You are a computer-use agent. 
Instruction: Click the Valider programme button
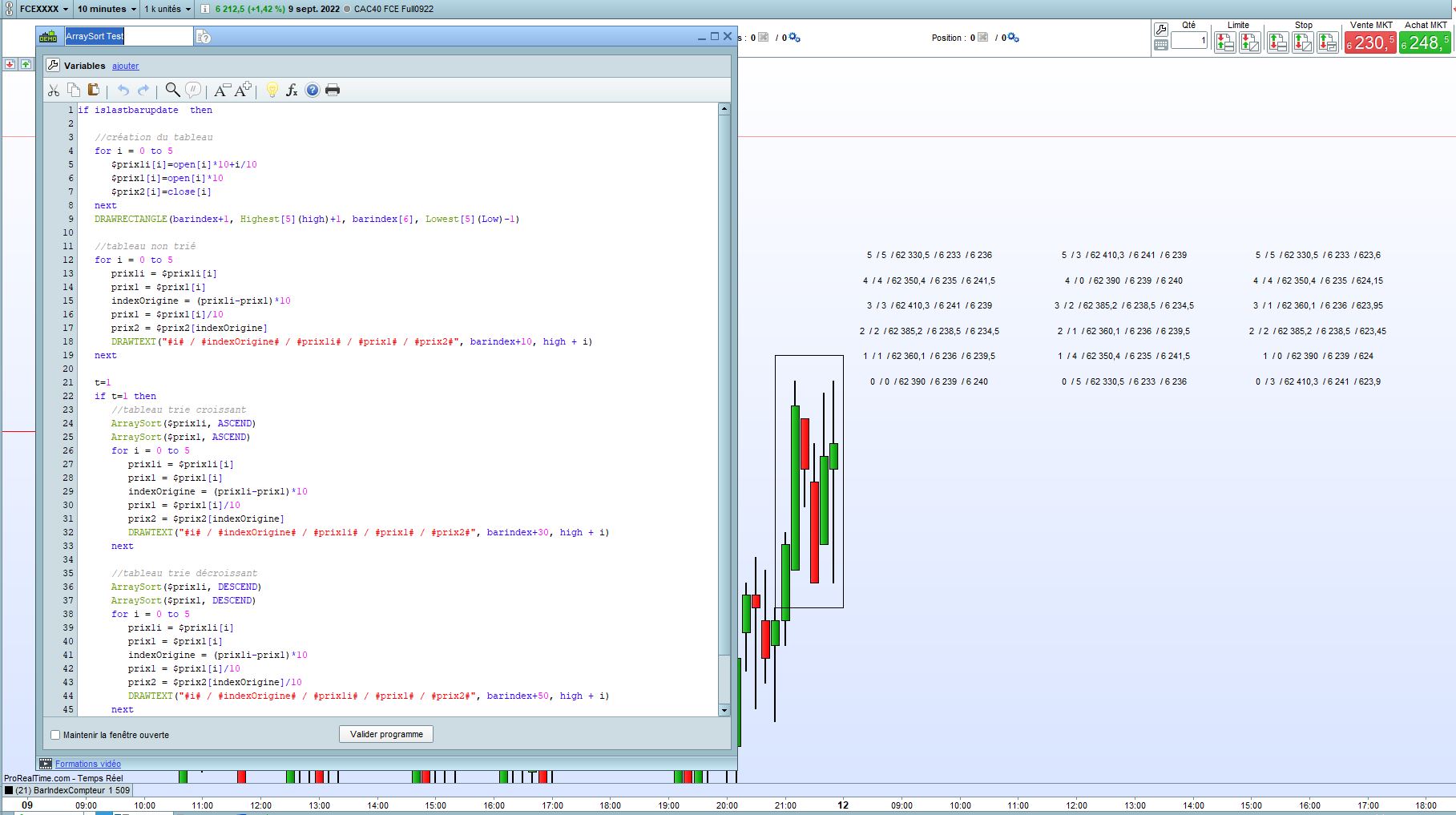pos(386,734)
